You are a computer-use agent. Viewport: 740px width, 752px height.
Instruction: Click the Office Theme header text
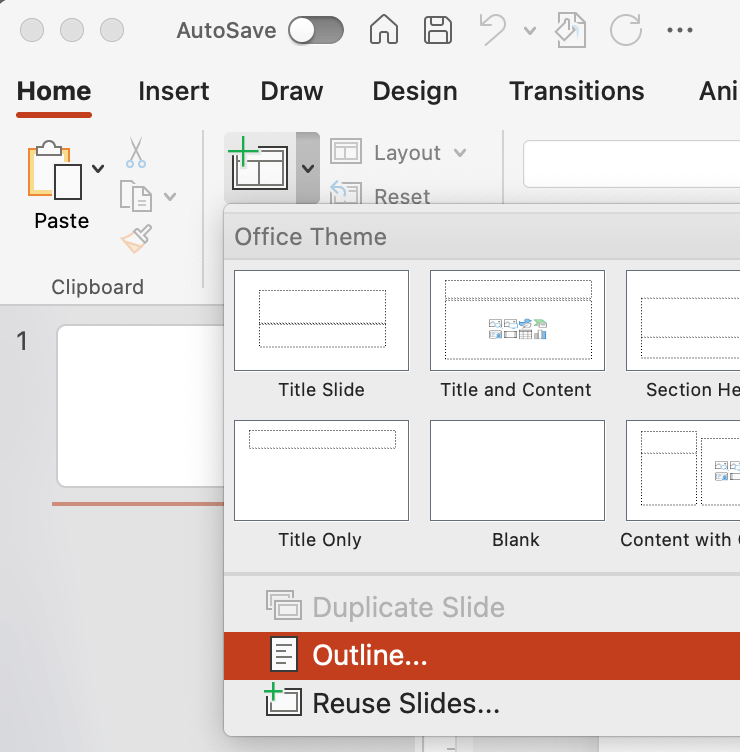(310, 237)
